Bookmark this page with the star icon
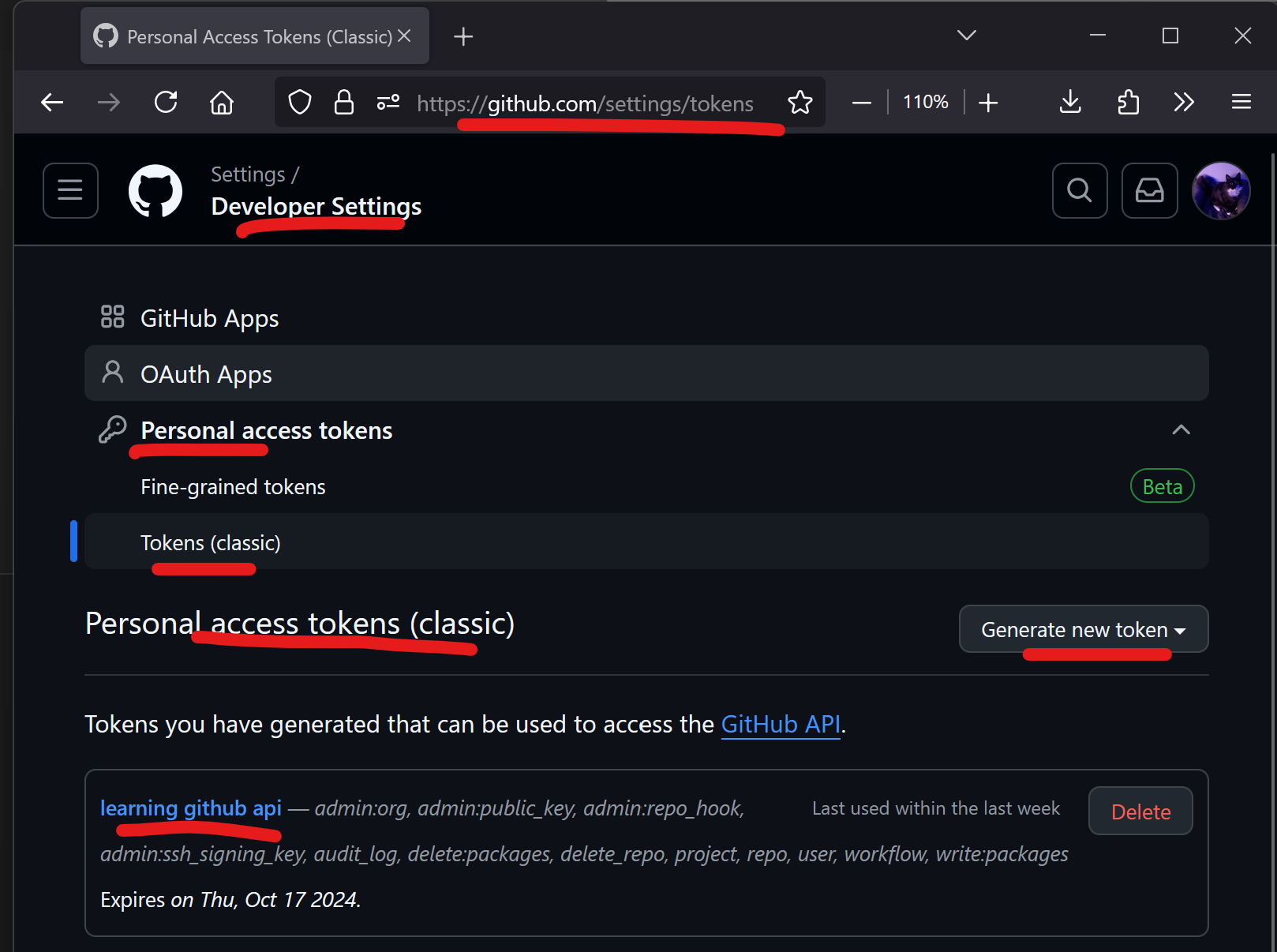The image size is (1277, 952). coord(800,102)
